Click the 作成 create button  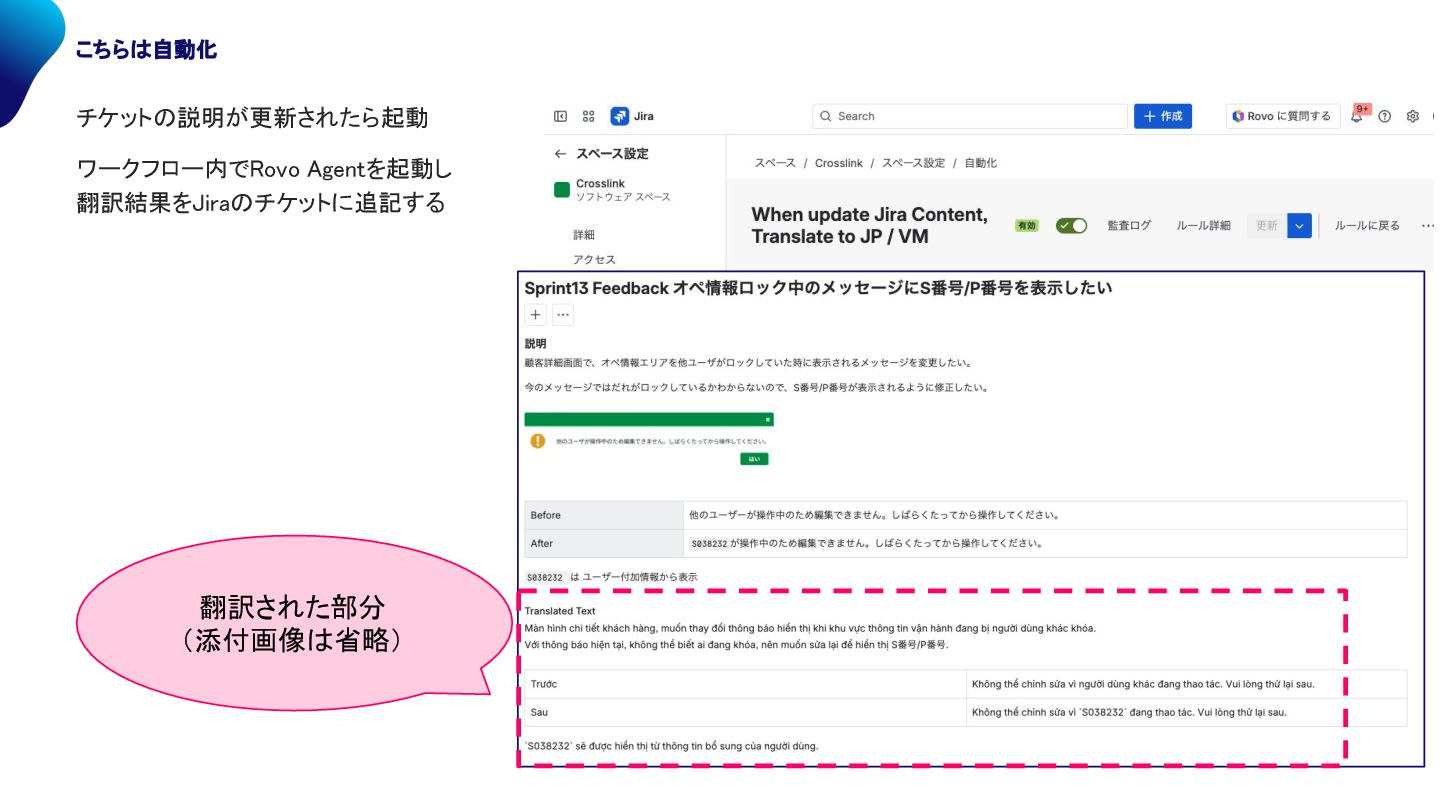1162,116
